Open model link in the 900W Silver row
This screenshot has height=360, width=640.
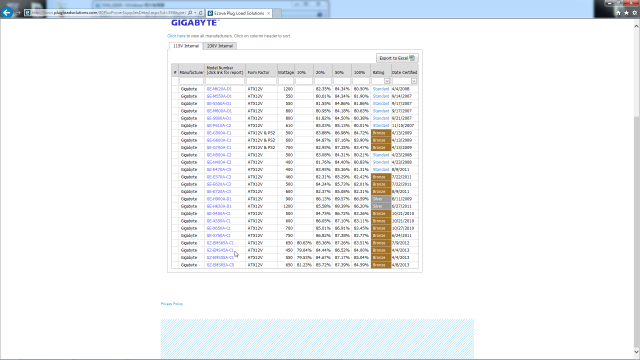coord(219,199)
